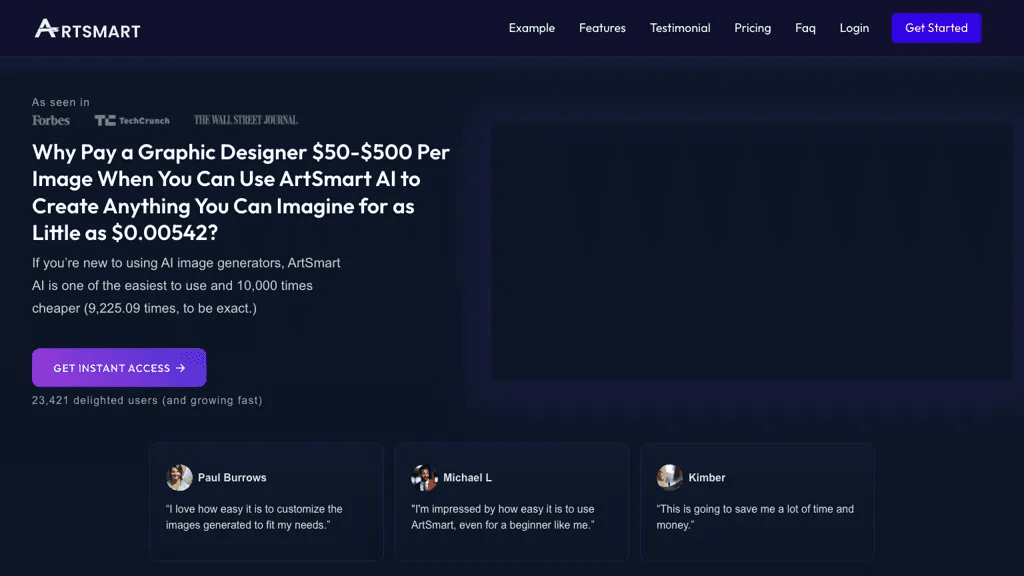Select the name "Michael L"
Image resolution: width=1024 pixels, height=576 pixels.
click(468, 477)
